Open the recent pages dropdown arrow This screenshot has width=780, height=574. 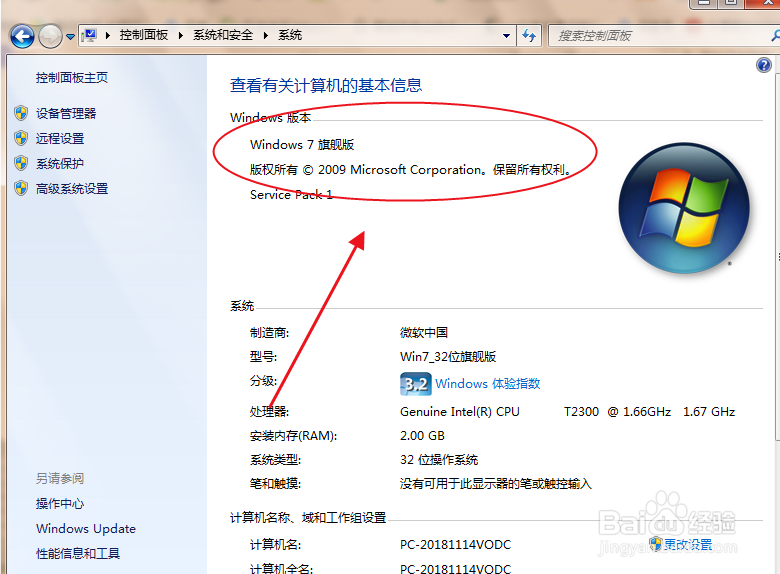click(x=70, y=37)
